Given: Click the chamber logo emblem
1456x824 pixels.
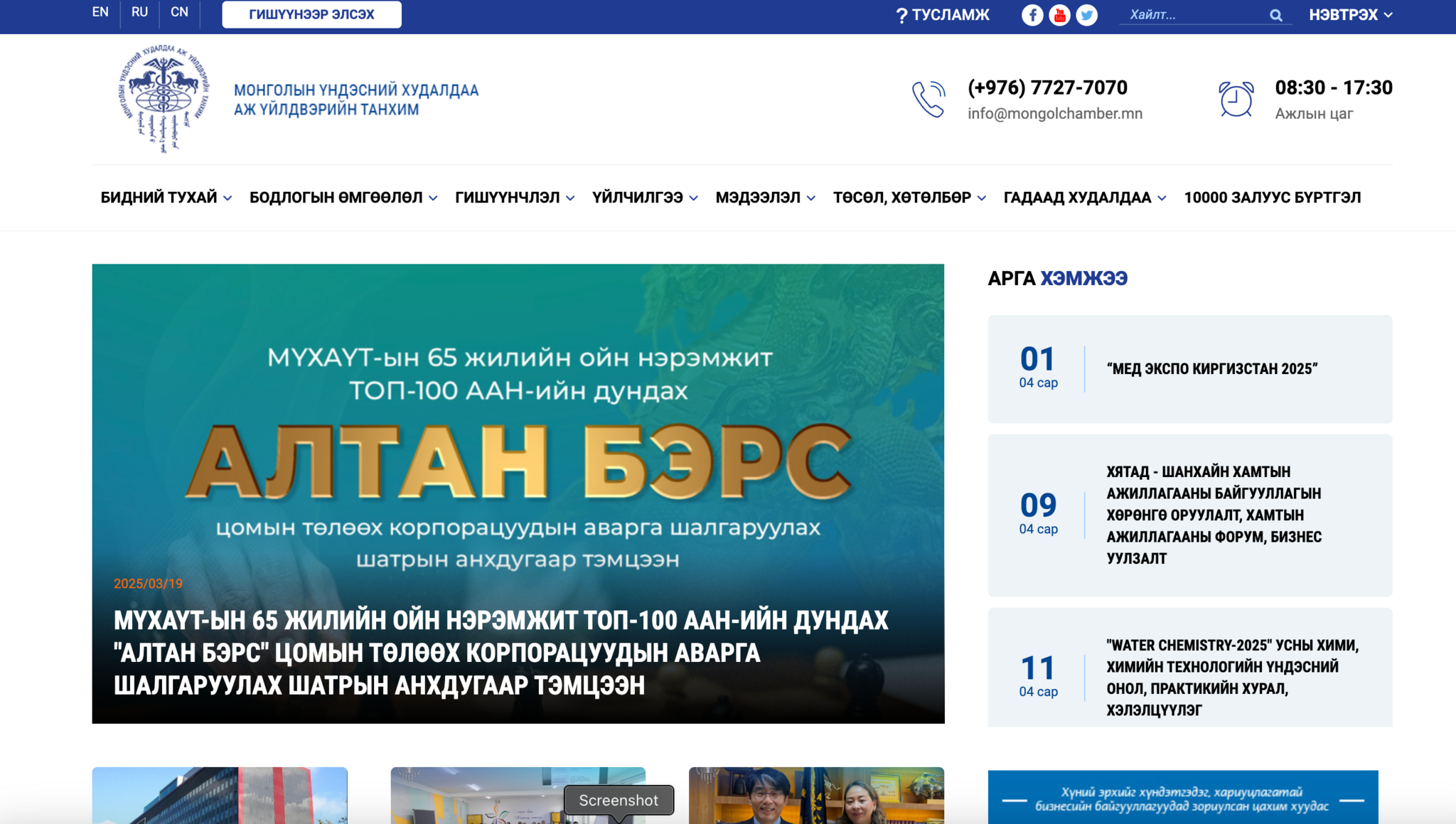Looking at the screenshot, I should coord(164,99).
